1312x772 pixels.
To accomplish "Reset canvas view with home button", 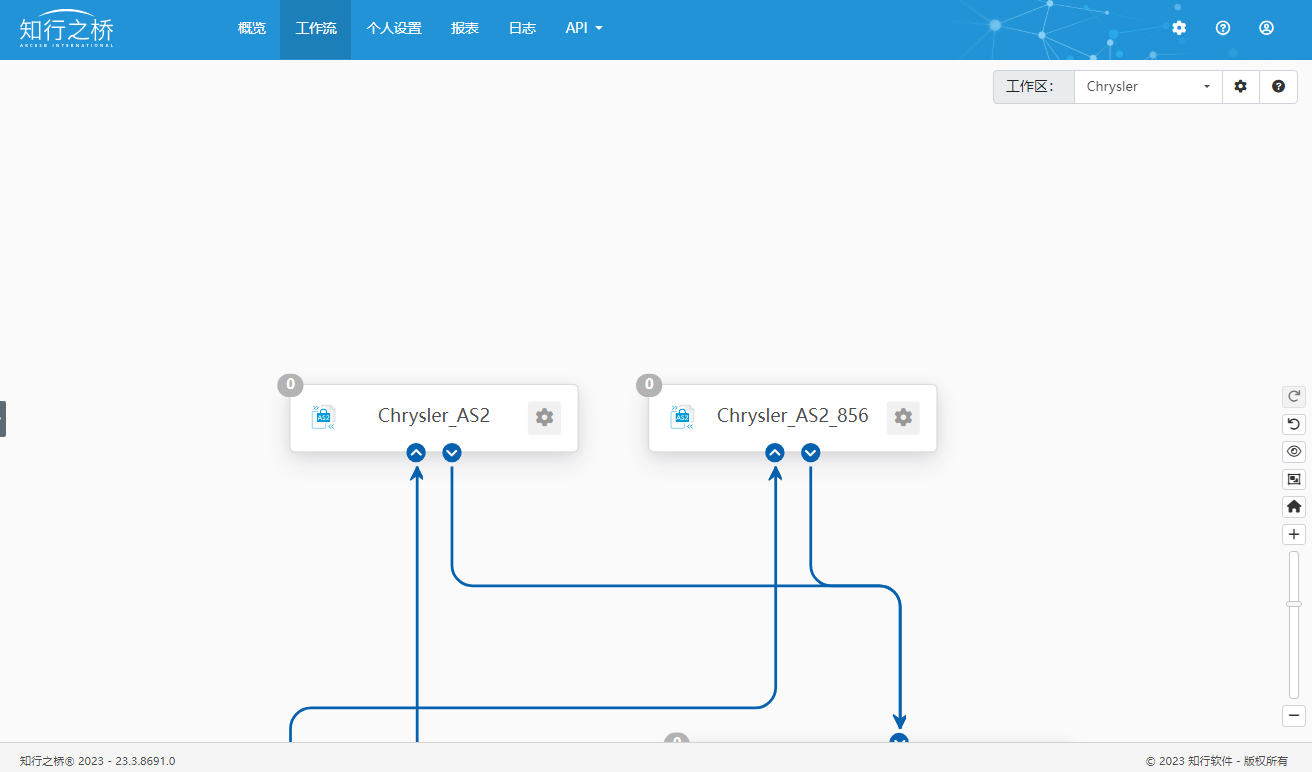I will (x=1294, y=507).
